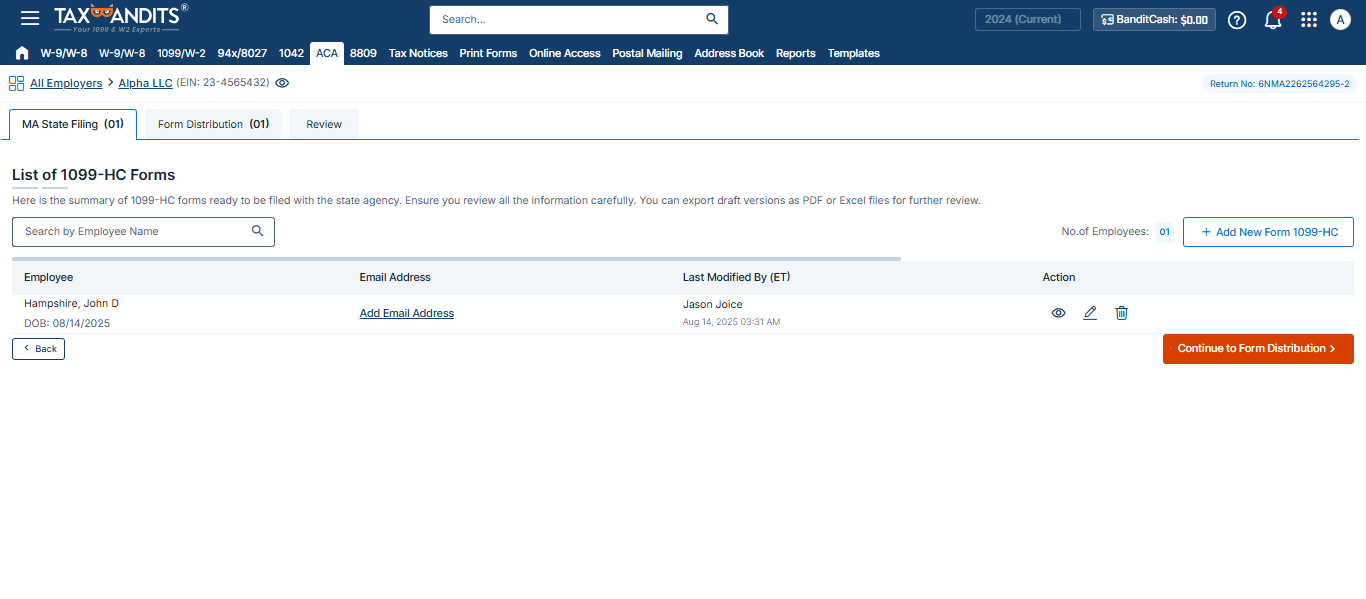
Task: Open the apps grid launcher icon
Action: pos(1309,20)
